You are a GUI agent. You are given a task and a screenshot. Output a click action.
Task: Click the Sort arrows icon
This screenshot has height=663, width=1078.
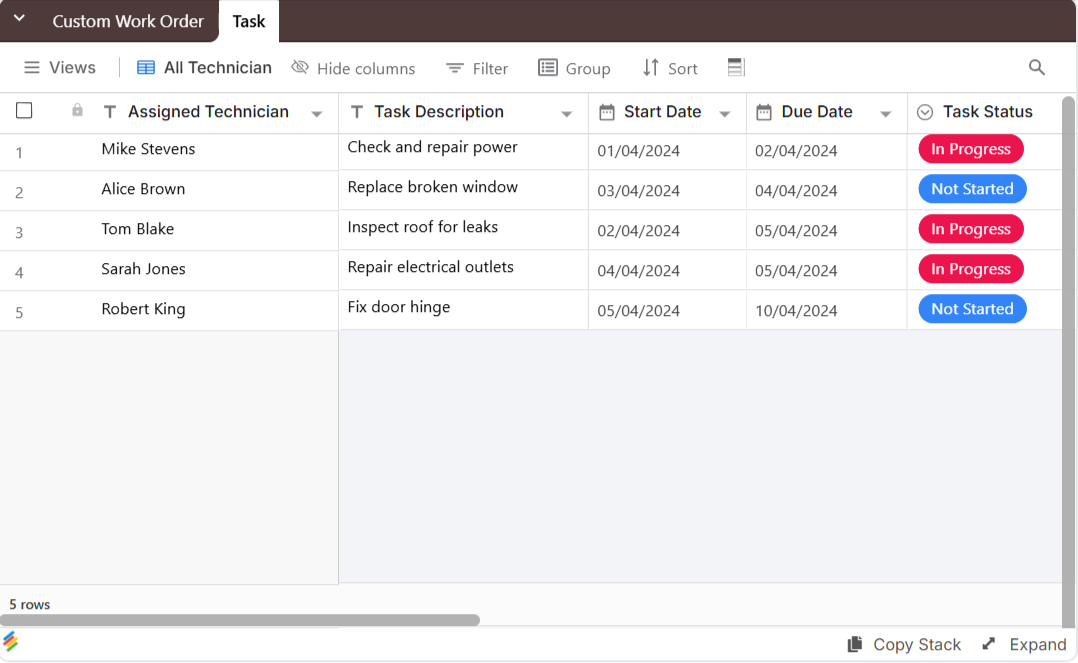point(650,67)
